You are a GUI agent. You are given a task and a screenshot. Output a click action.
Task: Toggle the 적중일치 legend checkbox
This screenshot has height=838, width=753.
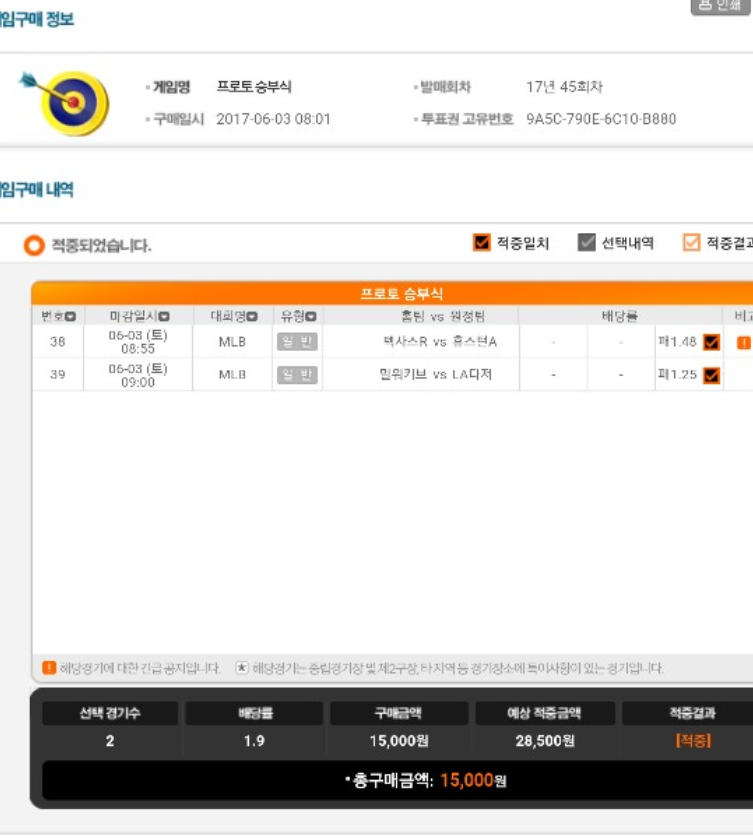click(x=482, y=243)
